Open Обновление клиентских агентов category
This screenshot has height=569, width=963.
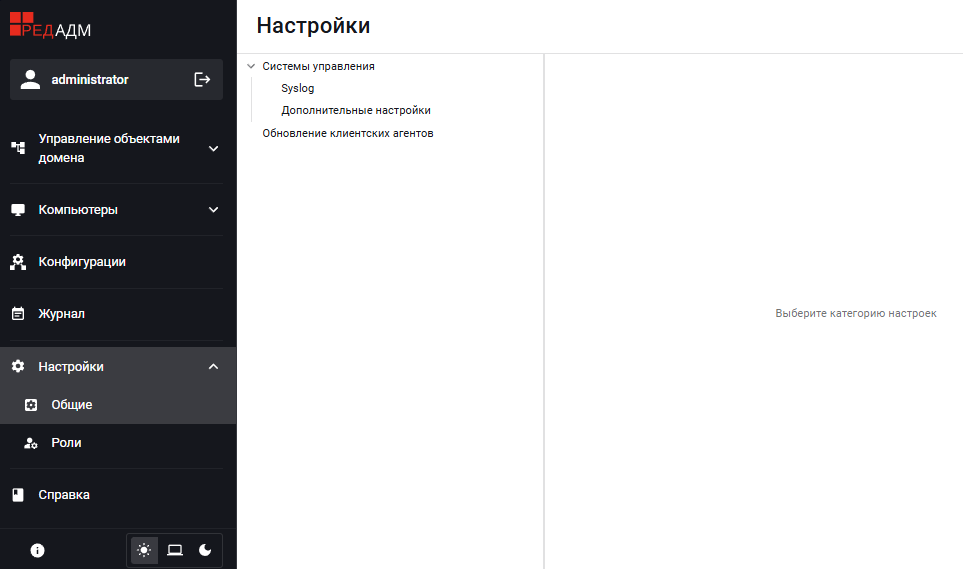click(347, 133)
